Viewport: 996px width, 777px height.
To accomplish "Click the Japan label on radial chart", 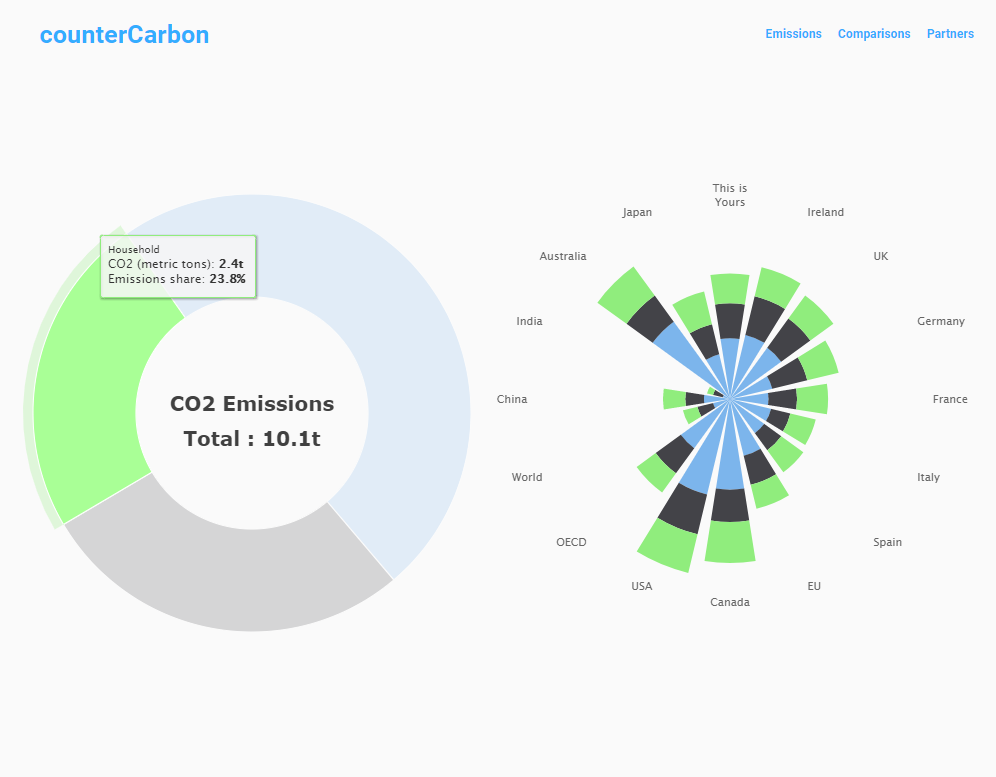I will coord(637,212).
